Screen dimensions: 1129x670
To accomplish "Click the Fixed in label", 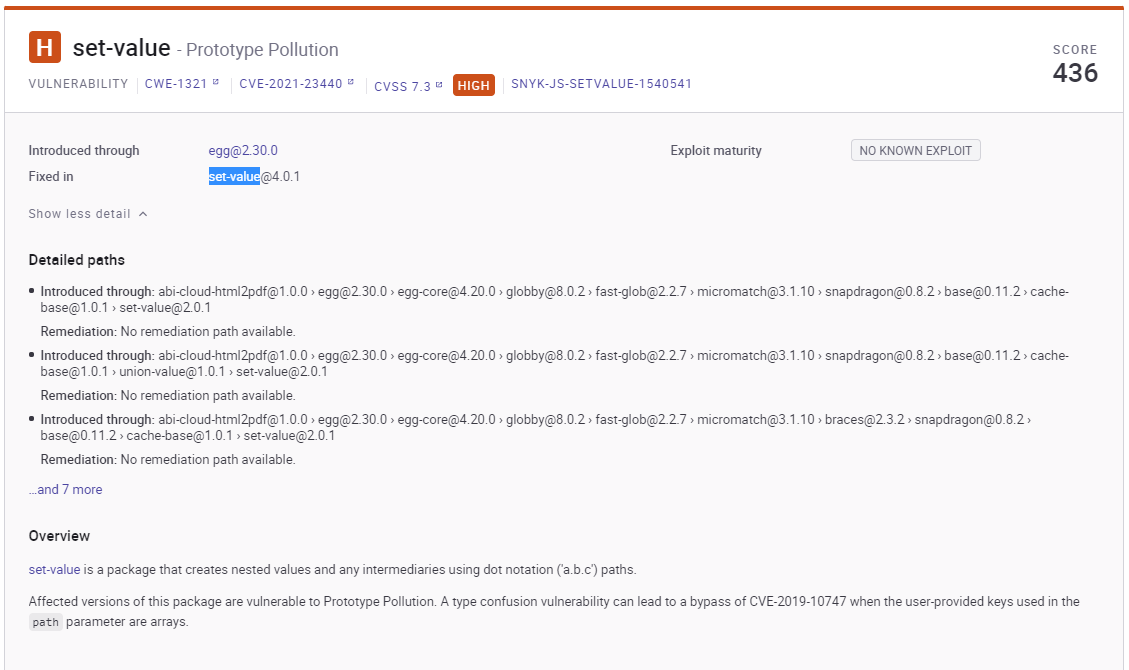I will tap(50, 176).
